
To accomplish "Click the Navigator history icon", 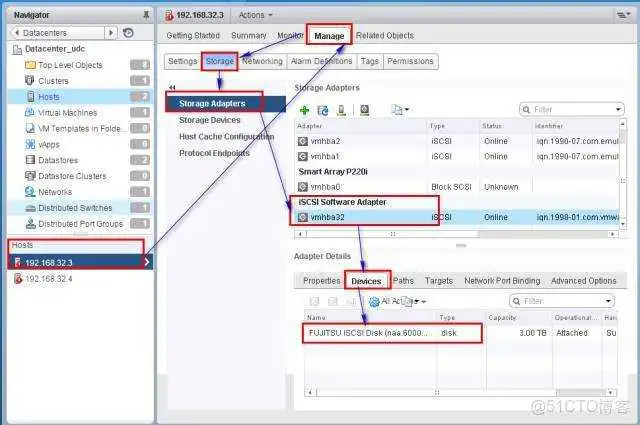I will click(x=128, y=32).
